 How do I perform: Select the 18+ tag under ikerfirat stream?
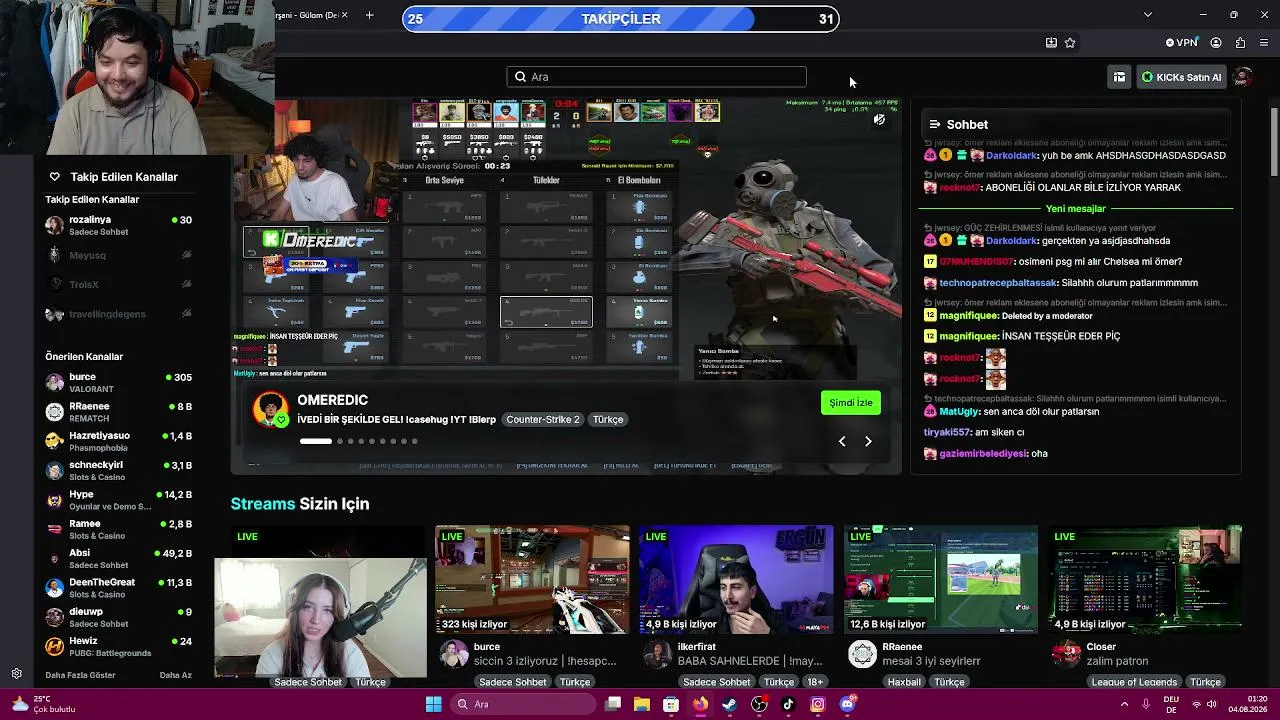pos(814,682)
